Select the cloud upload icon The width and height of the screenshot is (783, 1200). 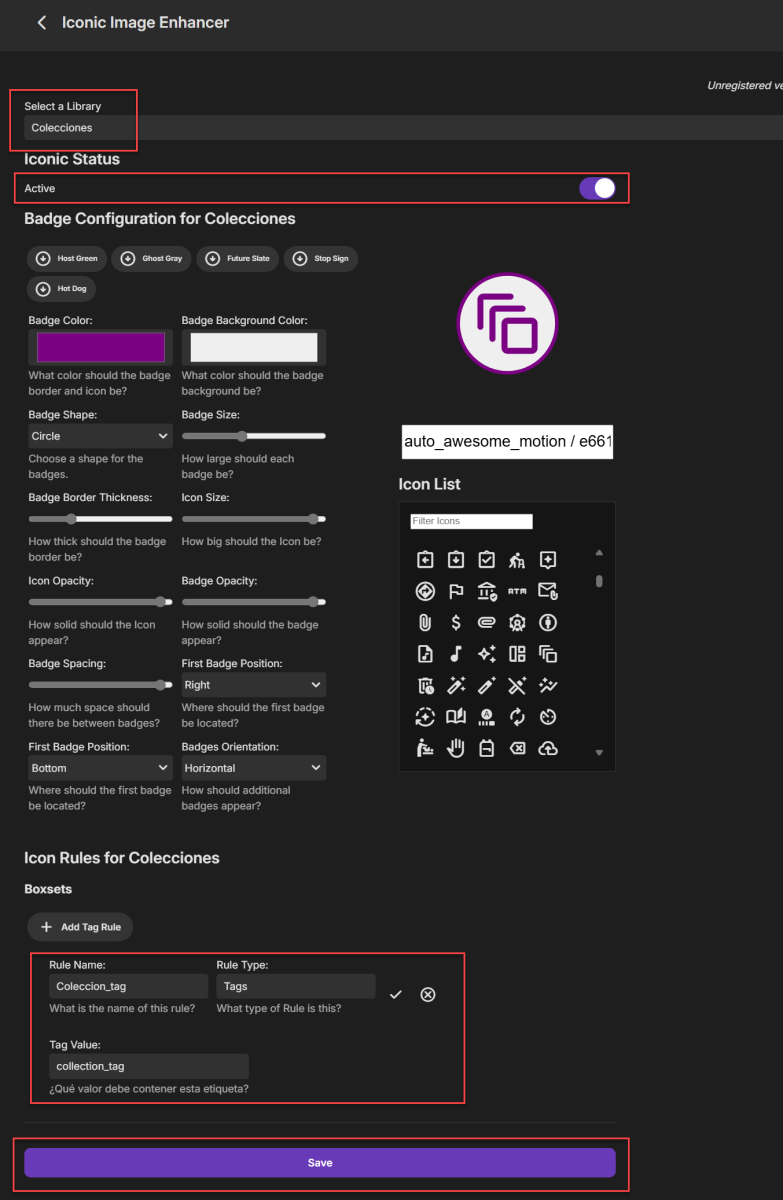coord(548,748)
